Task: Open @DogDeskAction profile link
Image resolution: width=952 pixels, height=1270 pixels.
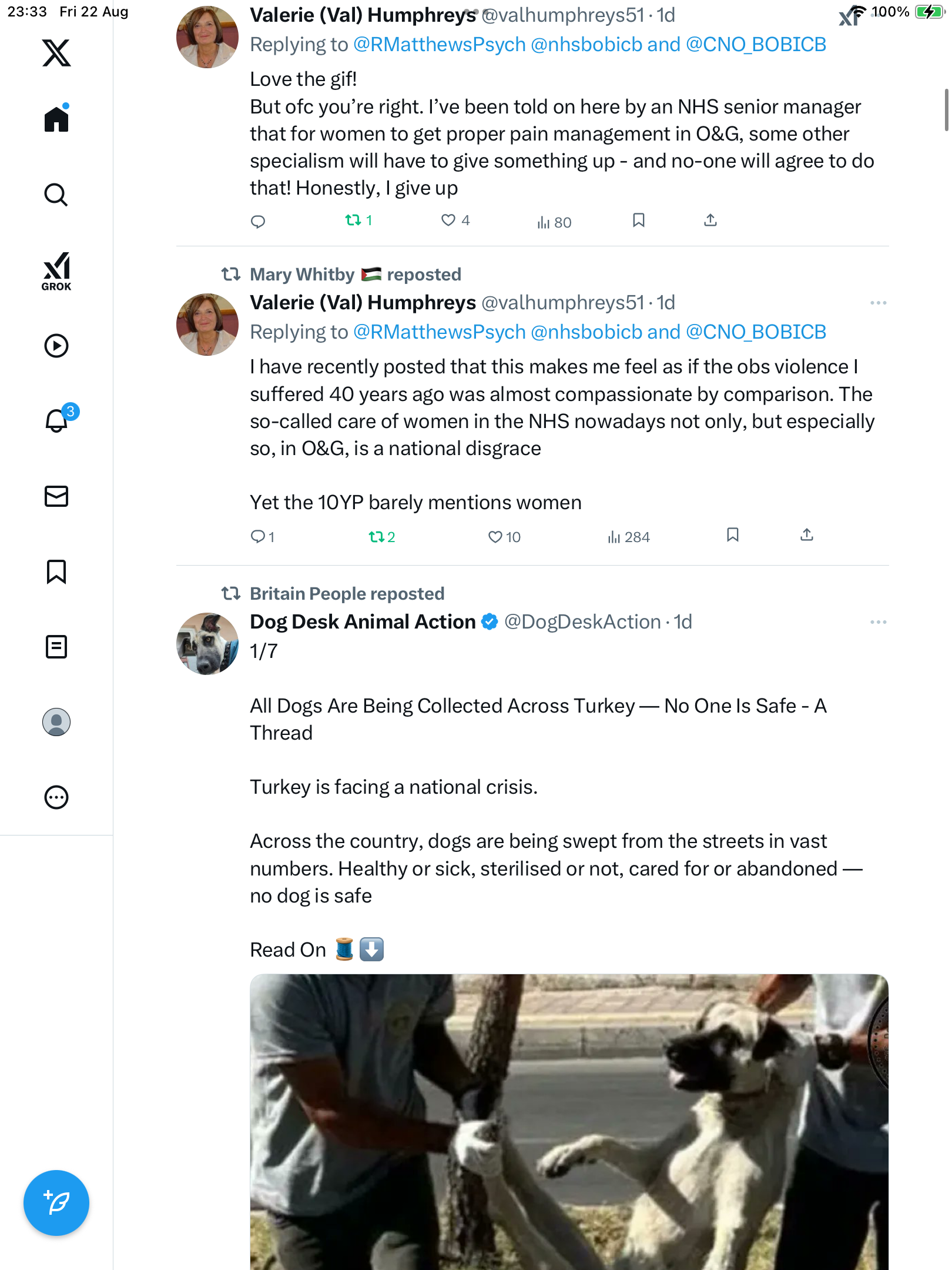Action: click(582, 622)
